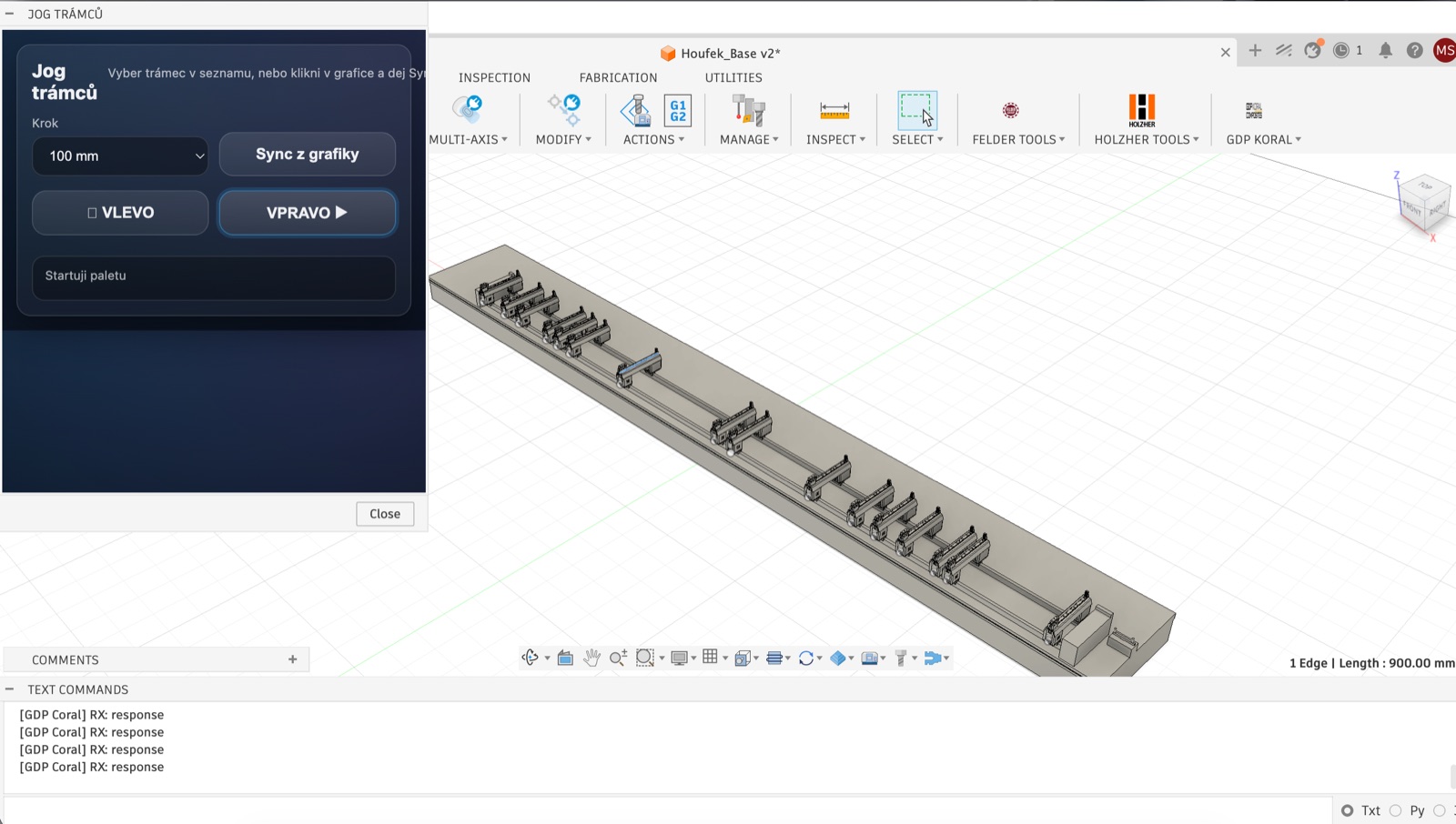1456x824 pixels.
Task: Click the Simulate icon in Actions
Action: point(636,110)
